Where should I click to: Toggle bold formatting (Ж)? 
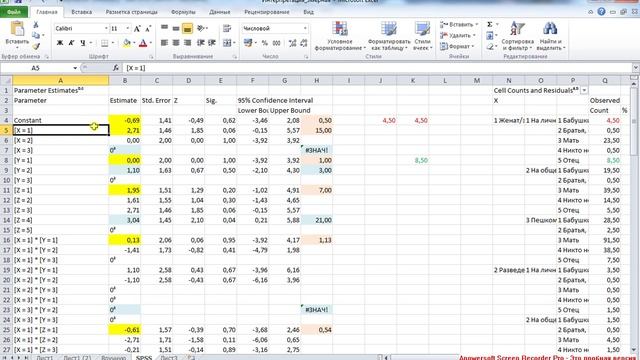(60, 43)
